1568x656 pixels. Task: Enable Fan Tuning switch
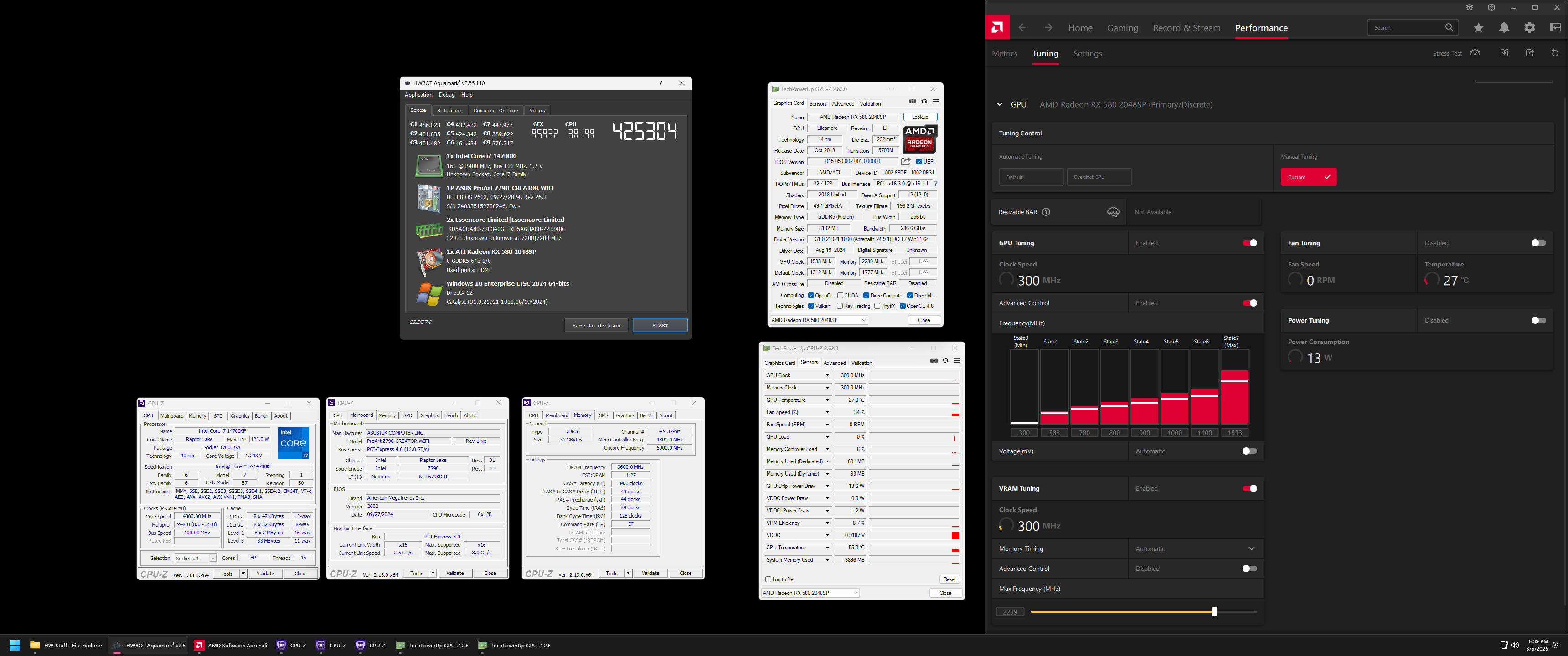(1538, 243)
